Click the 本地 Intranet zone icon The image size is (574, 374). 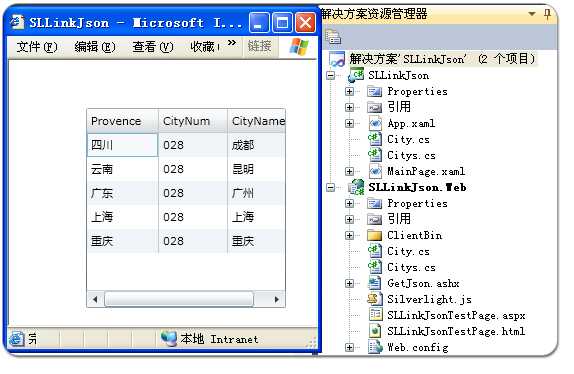[x=169, y=339]
